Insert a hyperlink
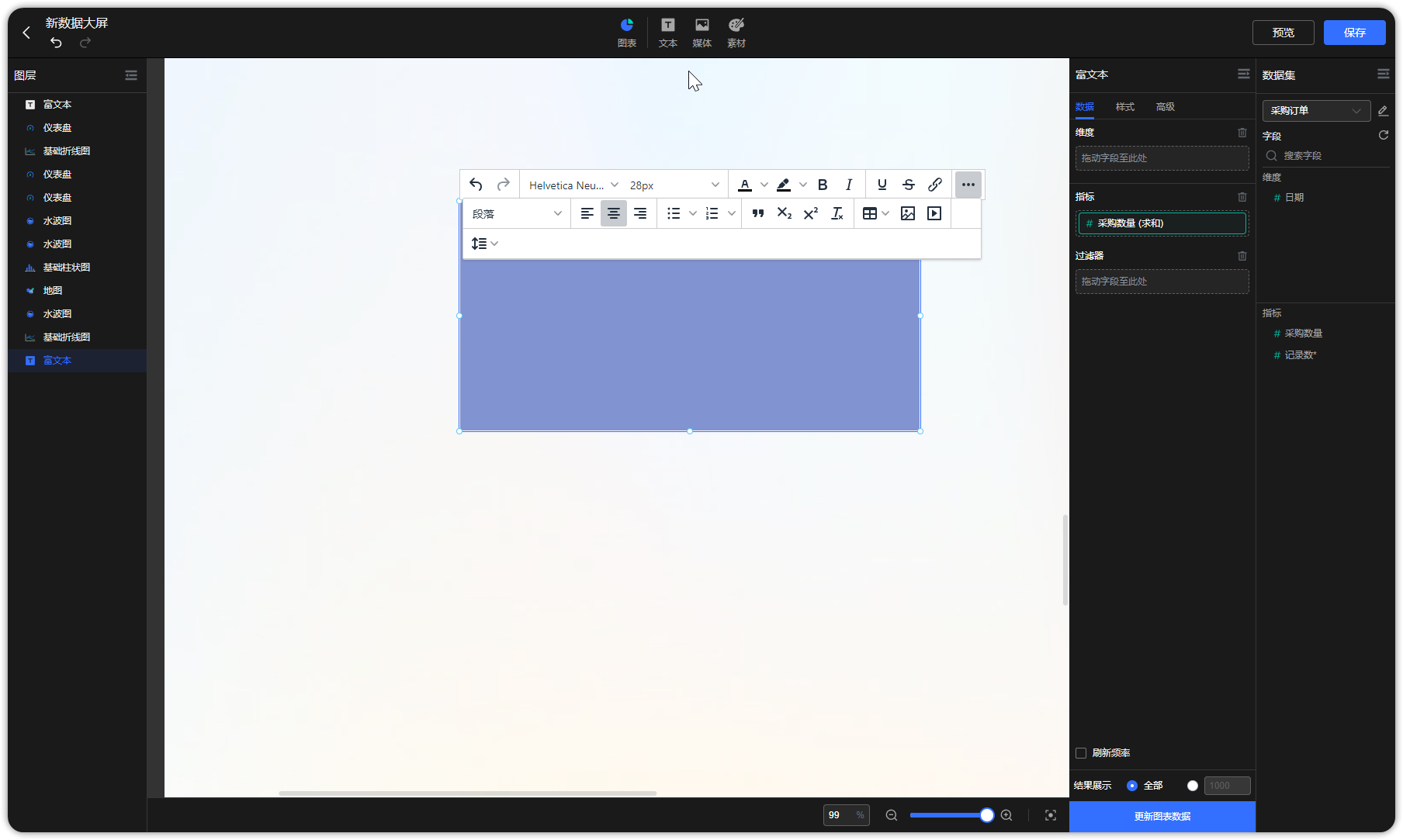1403x840 pixels. (935, 185)
